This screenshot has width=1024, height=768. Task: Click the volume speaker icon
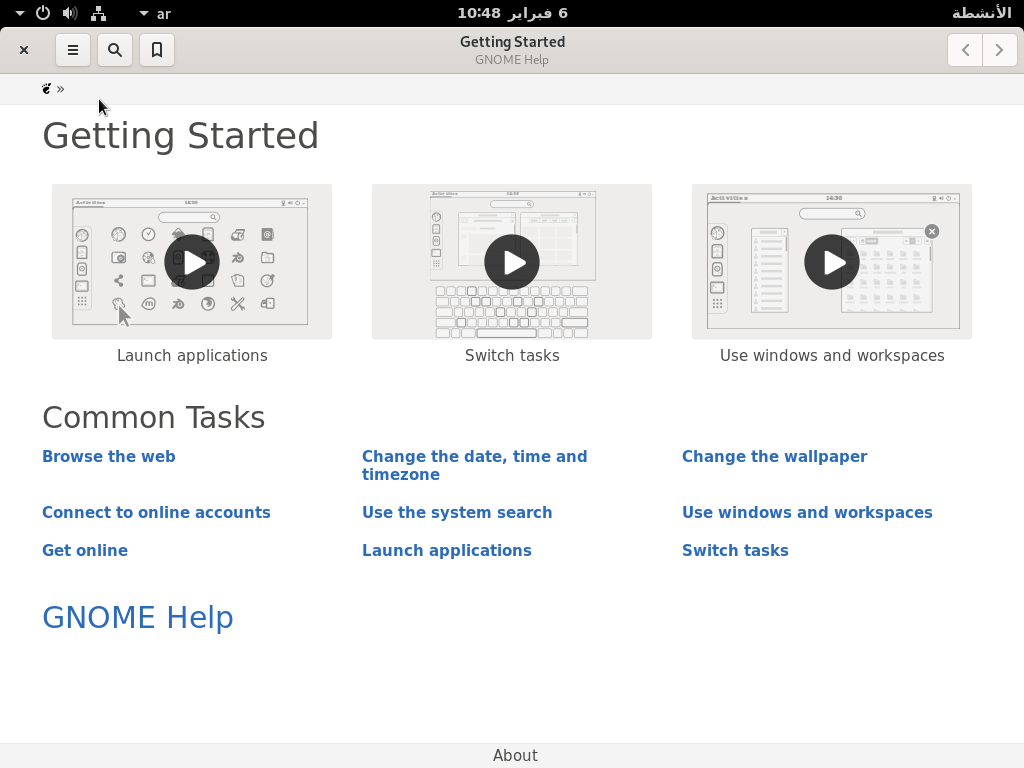coord(70,13)
